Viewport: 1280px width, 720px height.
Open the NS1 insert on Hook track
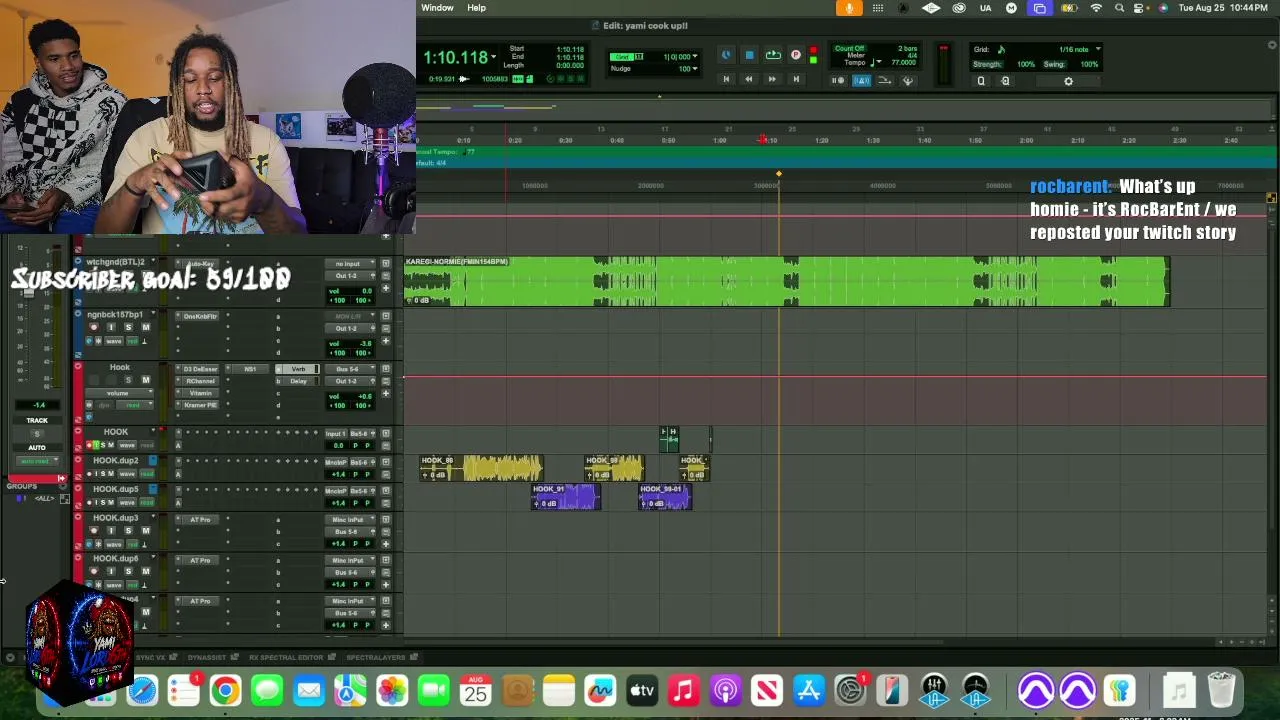pyautogui.click(x=250, y=369)
